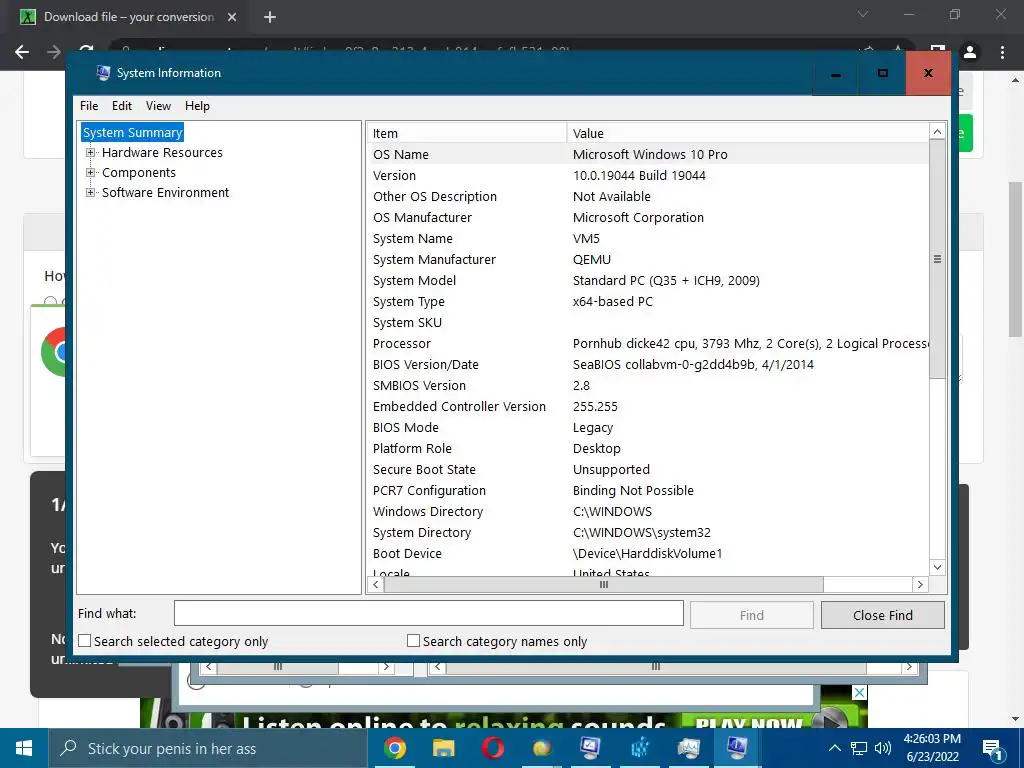Toggle 'Search category names only' checkbox

pos(413,641)
